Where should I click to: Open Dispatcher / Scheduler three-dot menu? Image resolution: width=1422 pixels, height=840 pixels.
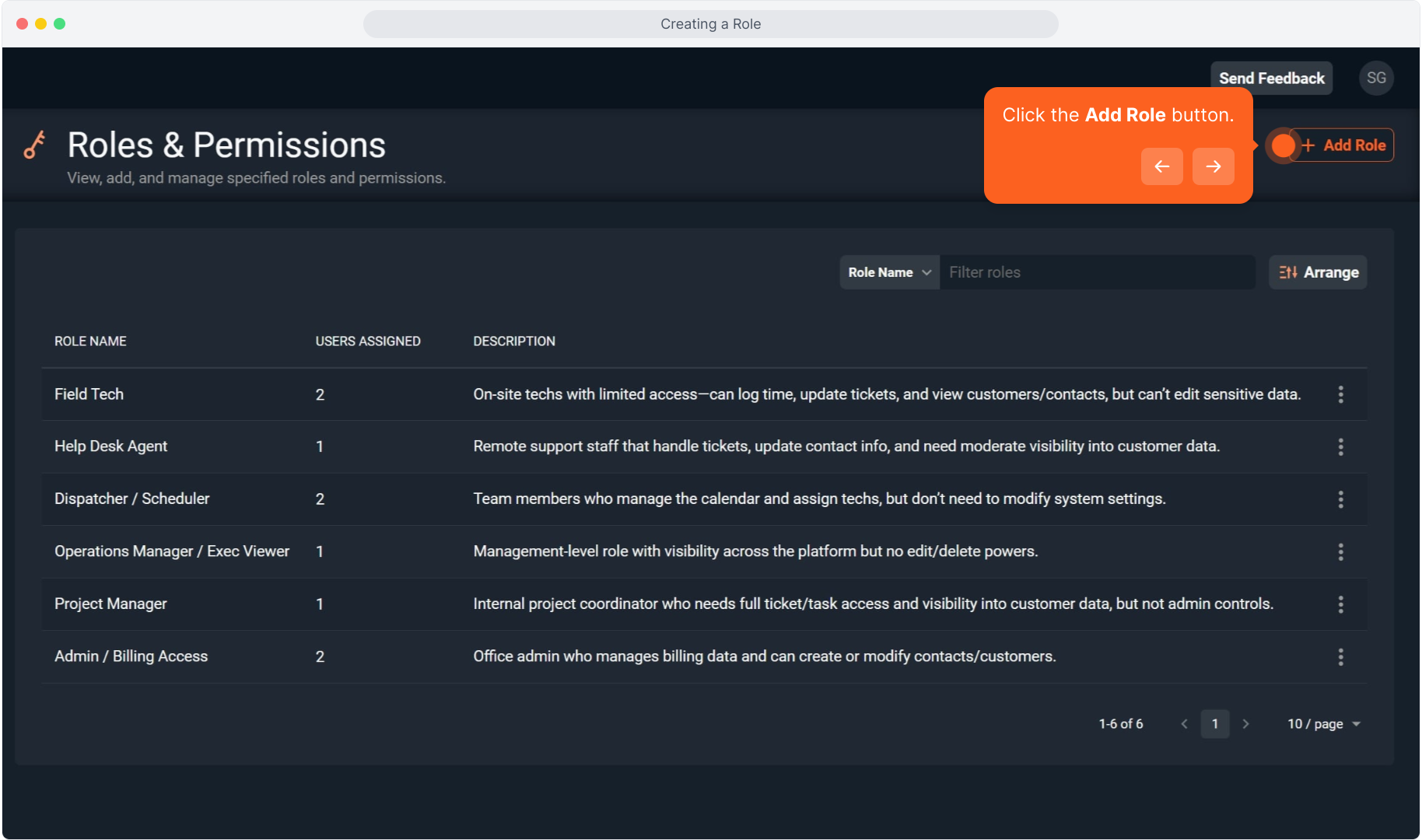click(1340, 499)
